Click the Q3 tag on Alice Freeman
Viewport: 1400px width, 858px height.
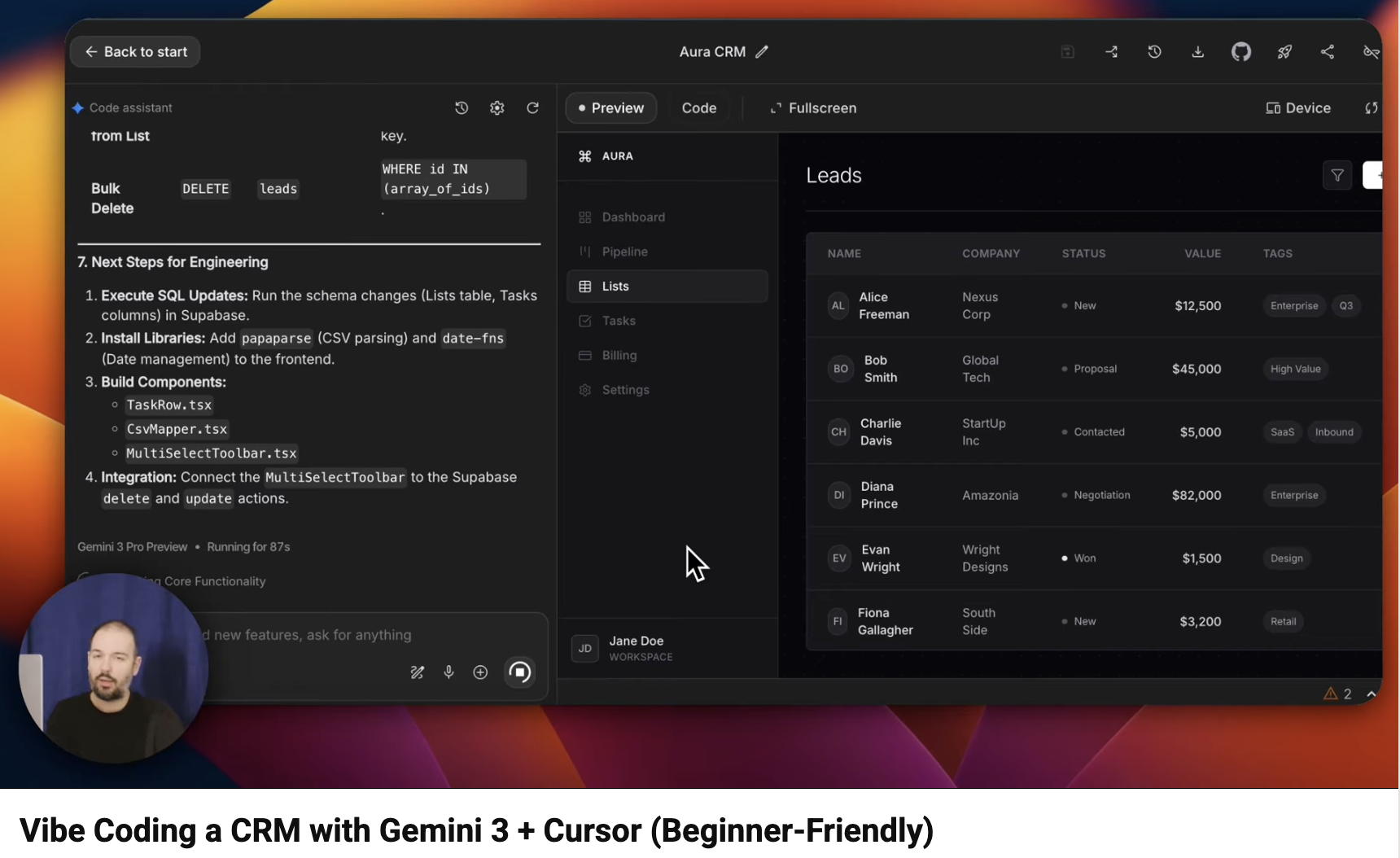[1346, 306]
